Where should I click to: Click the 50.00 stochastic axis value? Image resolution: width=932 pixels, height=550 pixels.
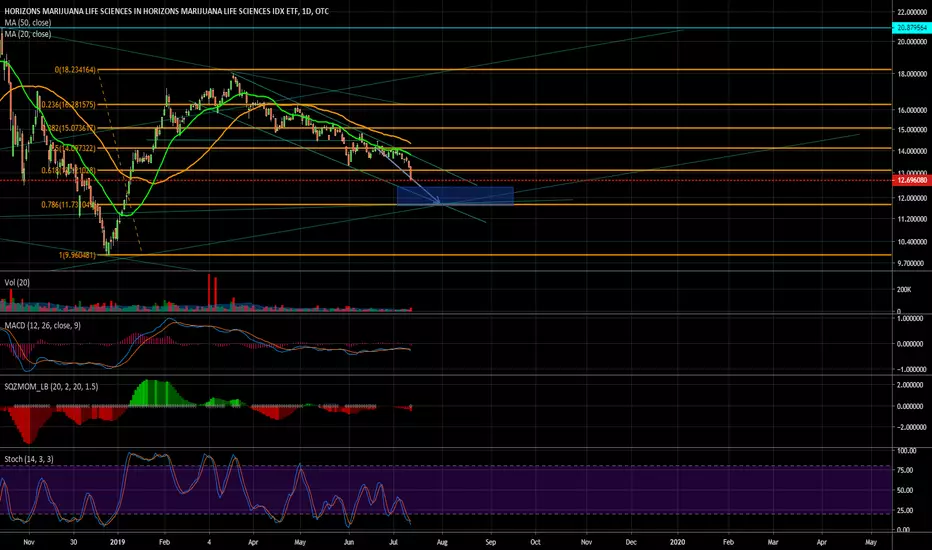pos(905,491)
